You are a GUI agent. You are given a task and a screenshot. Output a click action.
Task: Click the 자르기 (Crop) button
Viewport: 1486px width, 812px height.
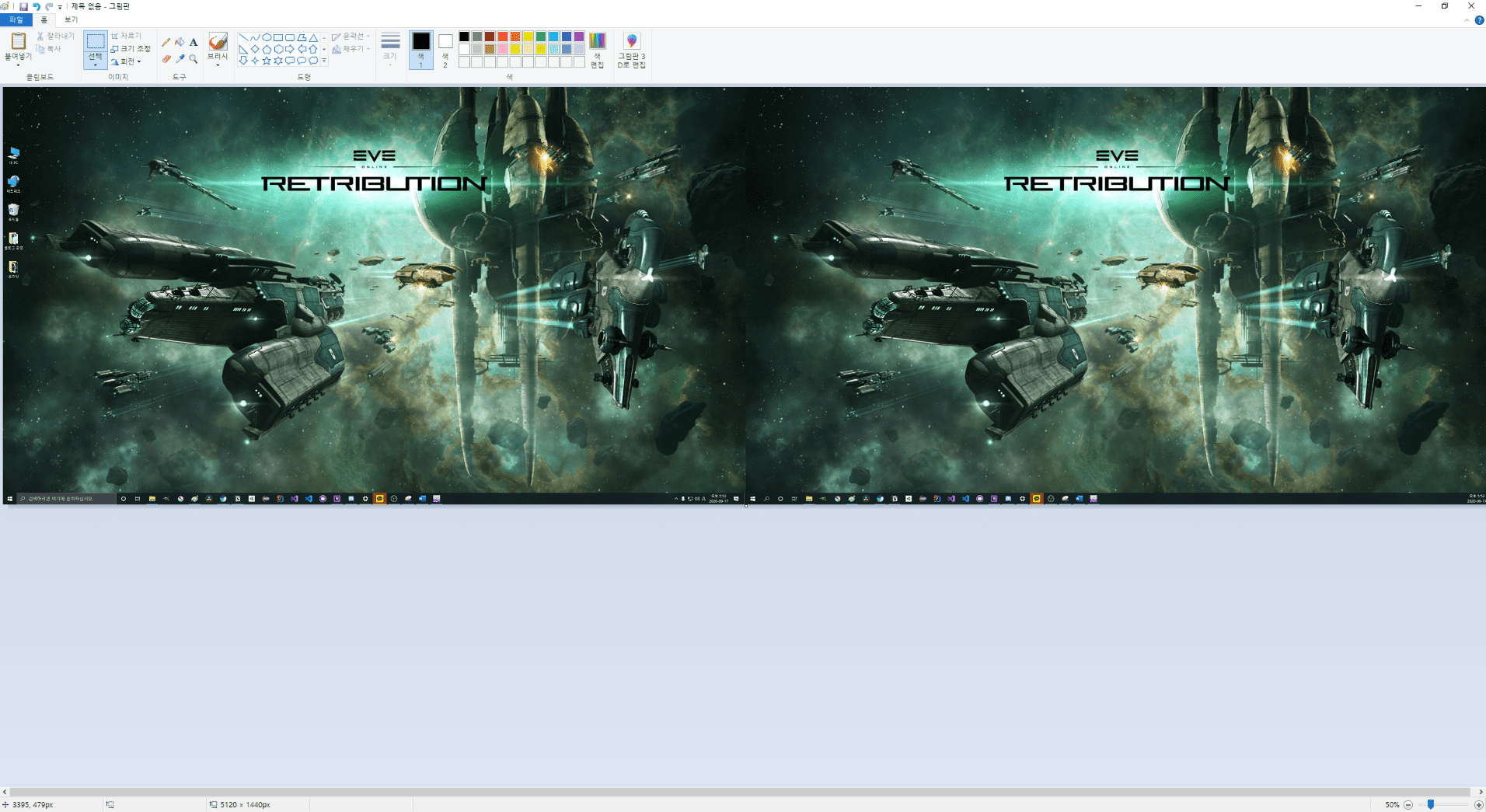(126, 36)
